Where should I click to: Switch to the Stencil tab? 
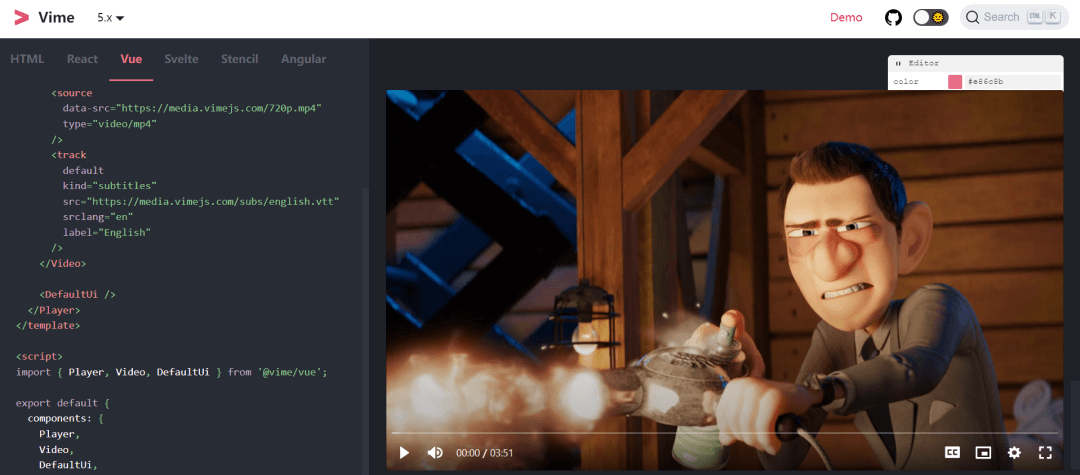pyautogui.click(x=239, y=59)
